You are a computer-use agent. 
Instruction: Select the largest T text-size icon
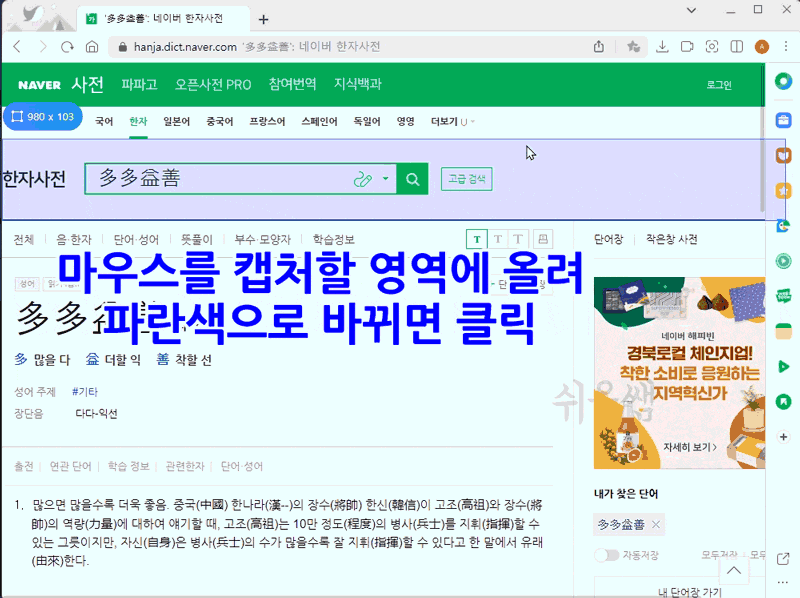point(517,239)
